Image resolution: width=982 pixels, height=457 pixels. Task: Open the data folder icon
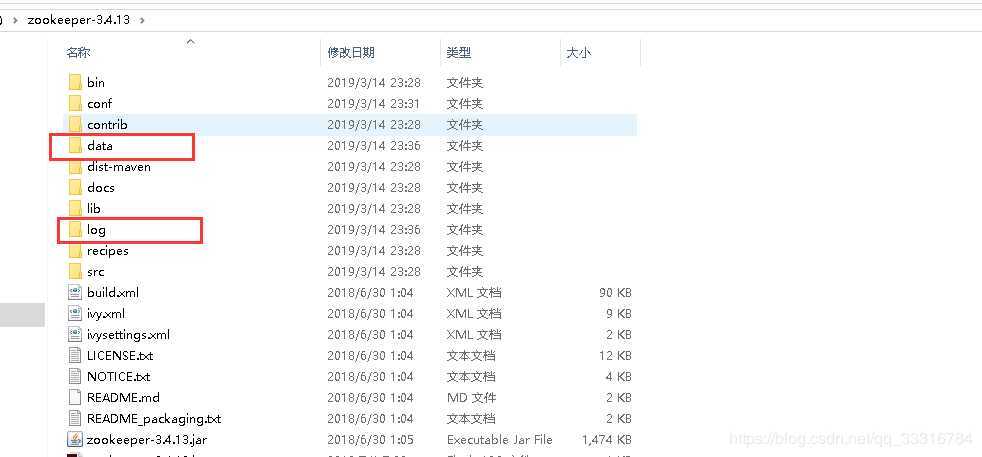tap(75, 145)
